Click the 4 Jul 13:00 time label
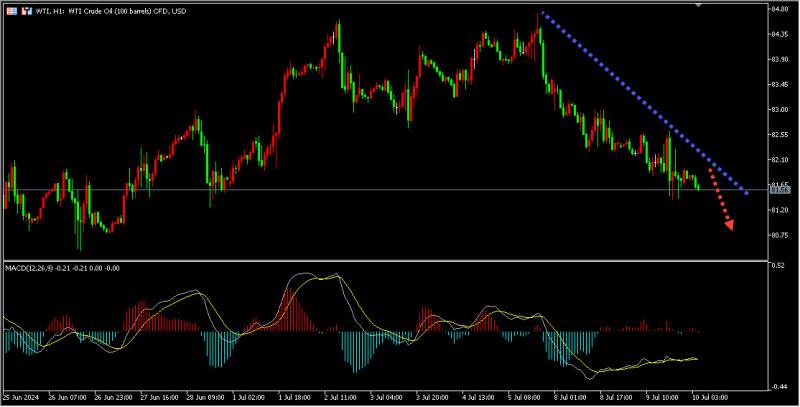 tap(479, 397)
